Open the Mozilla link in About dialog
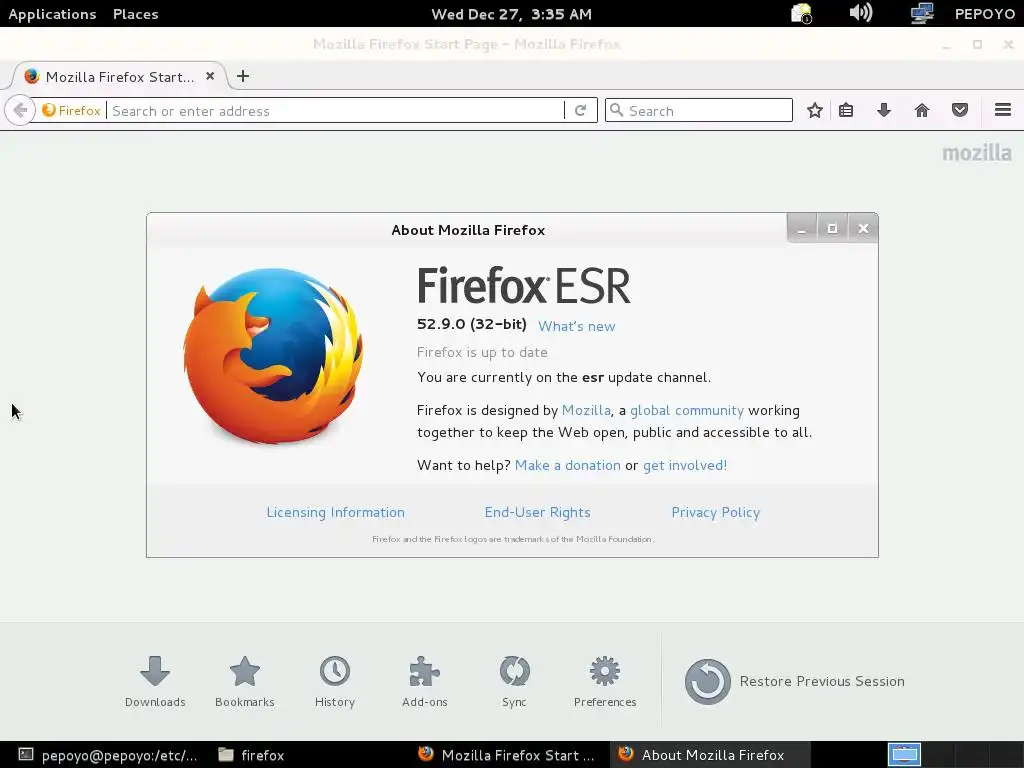 coord(586,410)
